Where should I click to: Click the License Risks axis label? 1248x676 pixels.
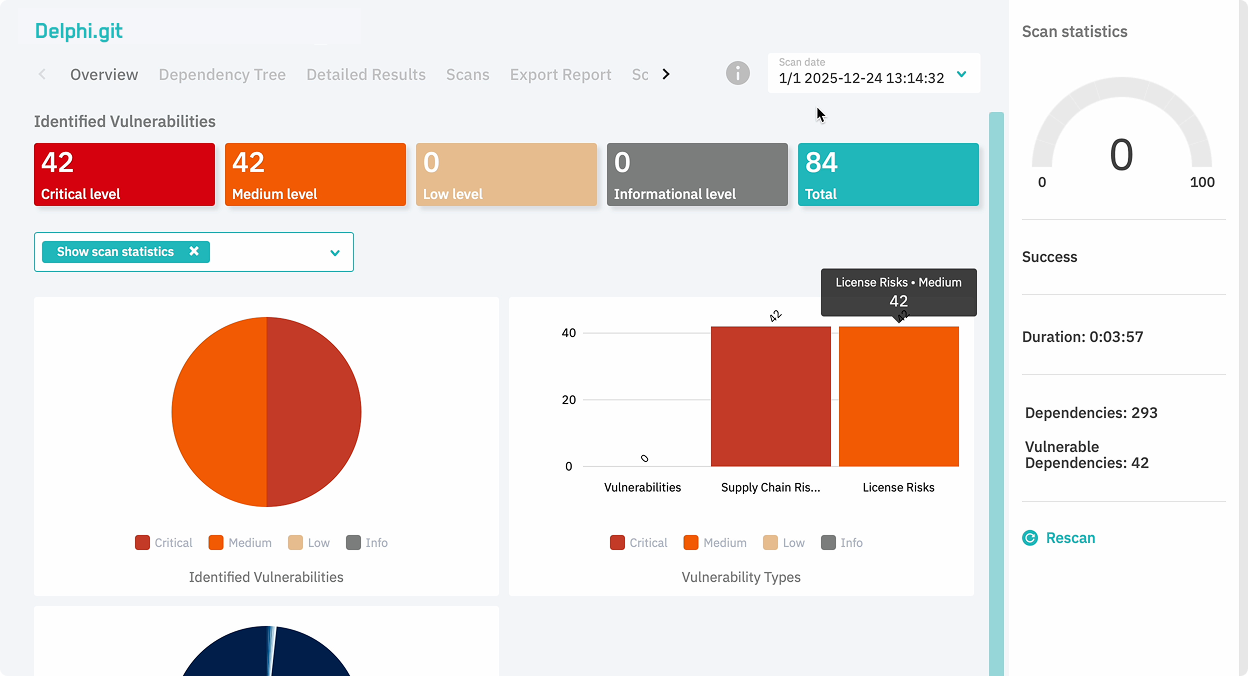pyautogui.click(x=899, y=488)
